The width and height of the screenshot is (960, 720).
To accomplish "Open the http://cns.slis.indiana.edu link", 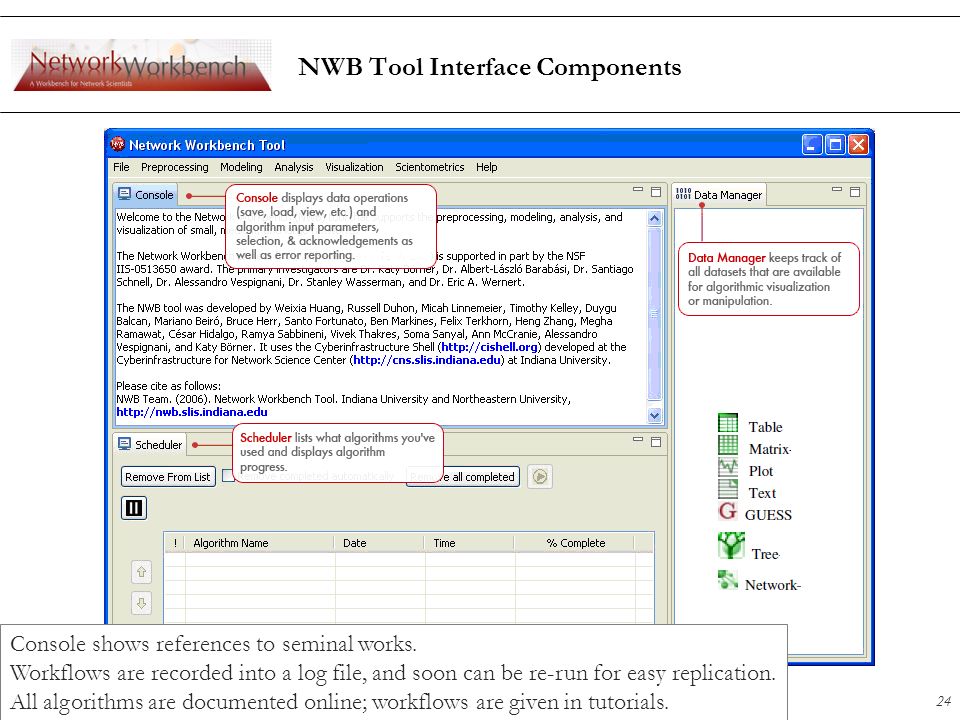I will (x=427, y=360).
